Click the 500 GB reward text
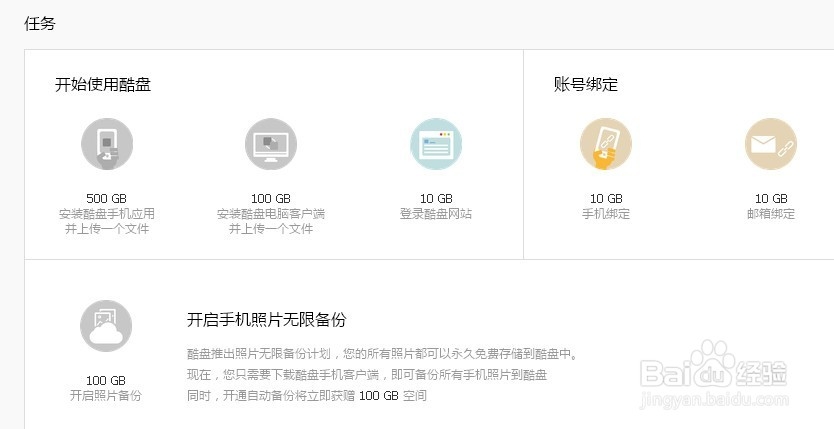Viewport: 834px width, 429px height. point(106,199)
